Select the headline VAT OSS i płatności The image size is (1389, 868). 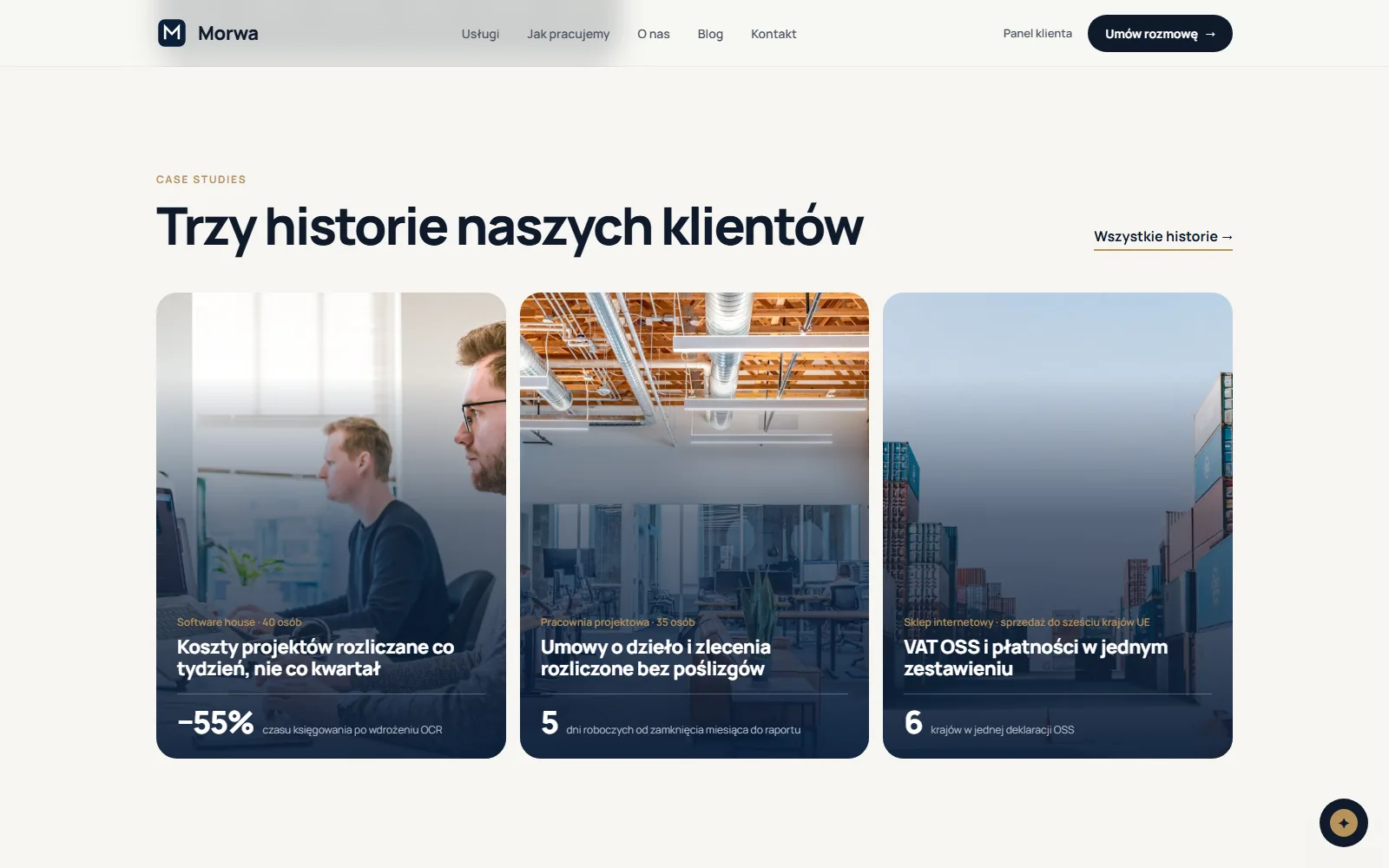point(1036,658)
